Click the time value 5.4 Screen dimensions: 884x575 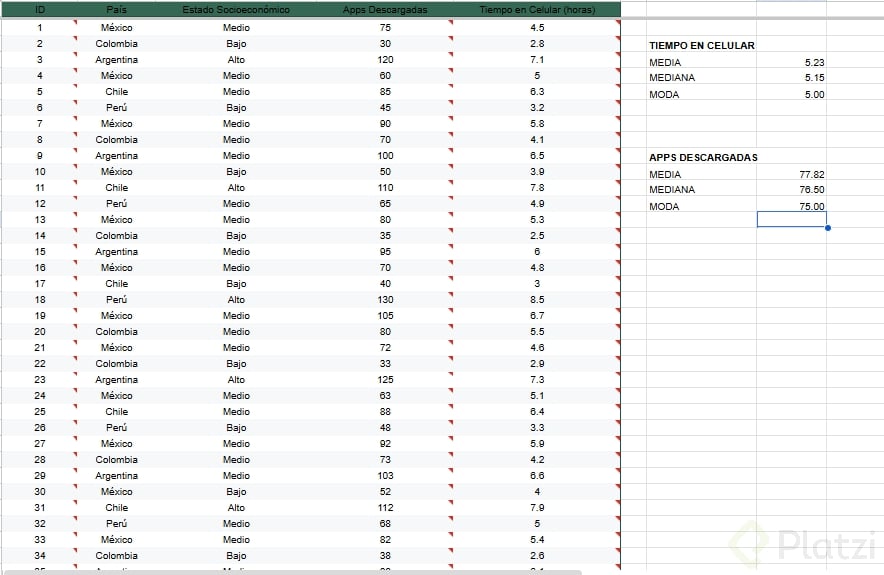coord(537,540)
